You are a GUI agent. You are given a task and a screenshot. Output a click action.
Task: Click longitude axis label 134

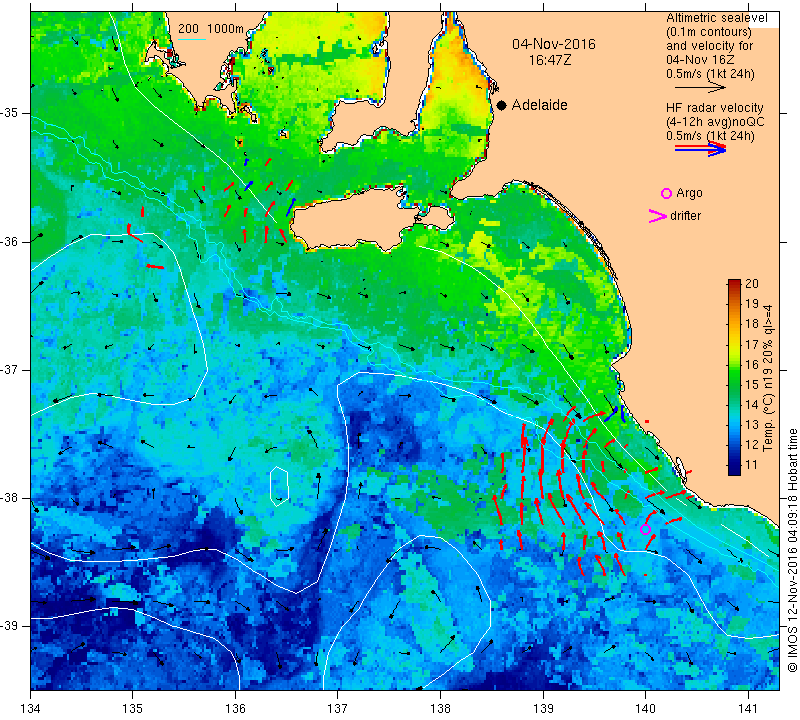point(31,709)
